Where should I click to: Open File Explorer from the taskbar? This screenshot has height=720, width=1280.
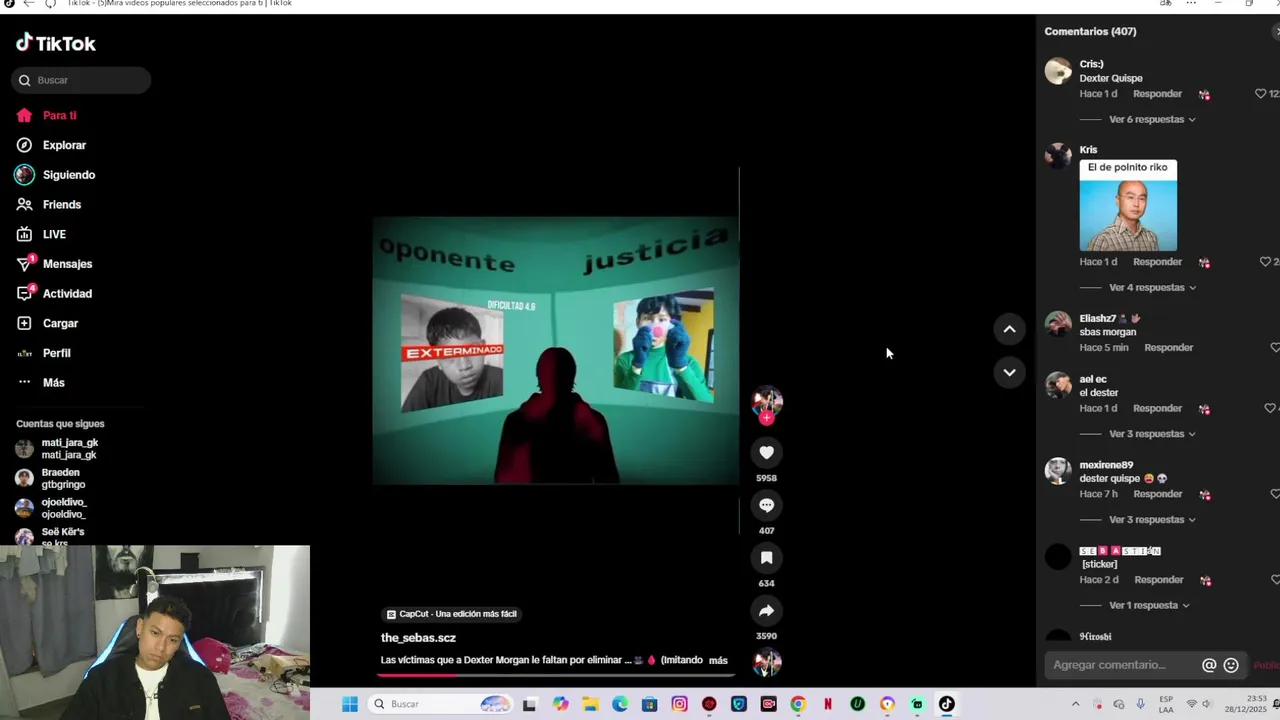point(590,704)
